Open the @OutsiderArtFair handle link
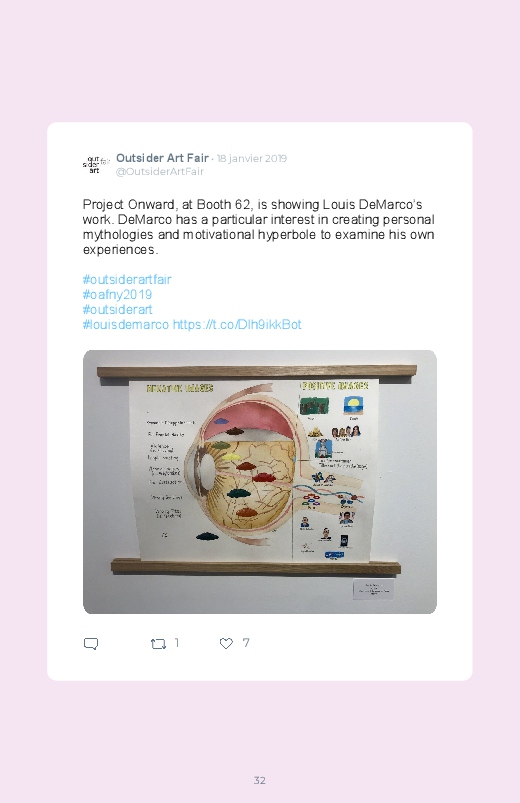This screenshot has width=520, height=803. pos(160,172)
